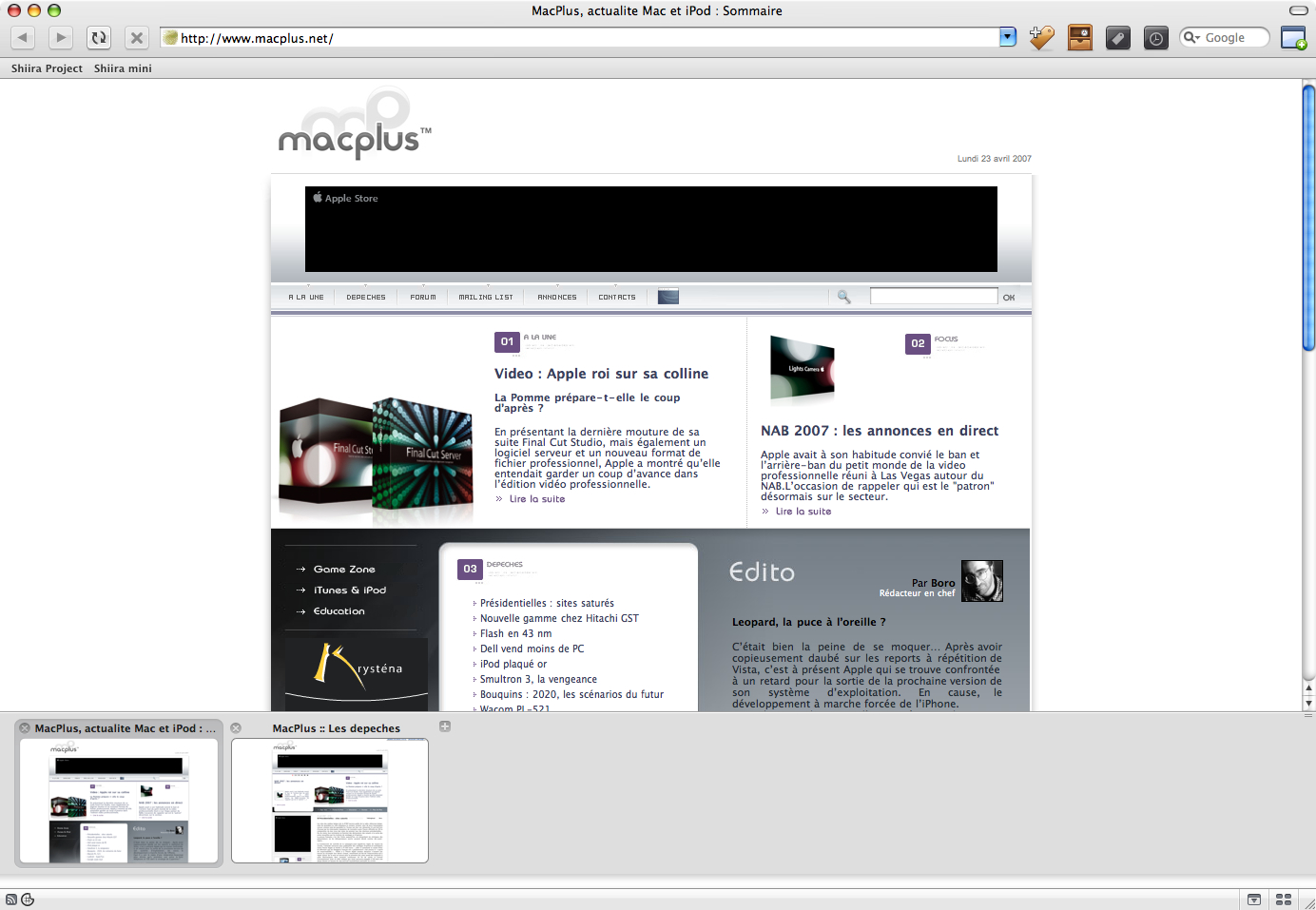Open the CONTACTS site menu
The width and height of the screenshot is (1316, 910).
pos(617,298)
